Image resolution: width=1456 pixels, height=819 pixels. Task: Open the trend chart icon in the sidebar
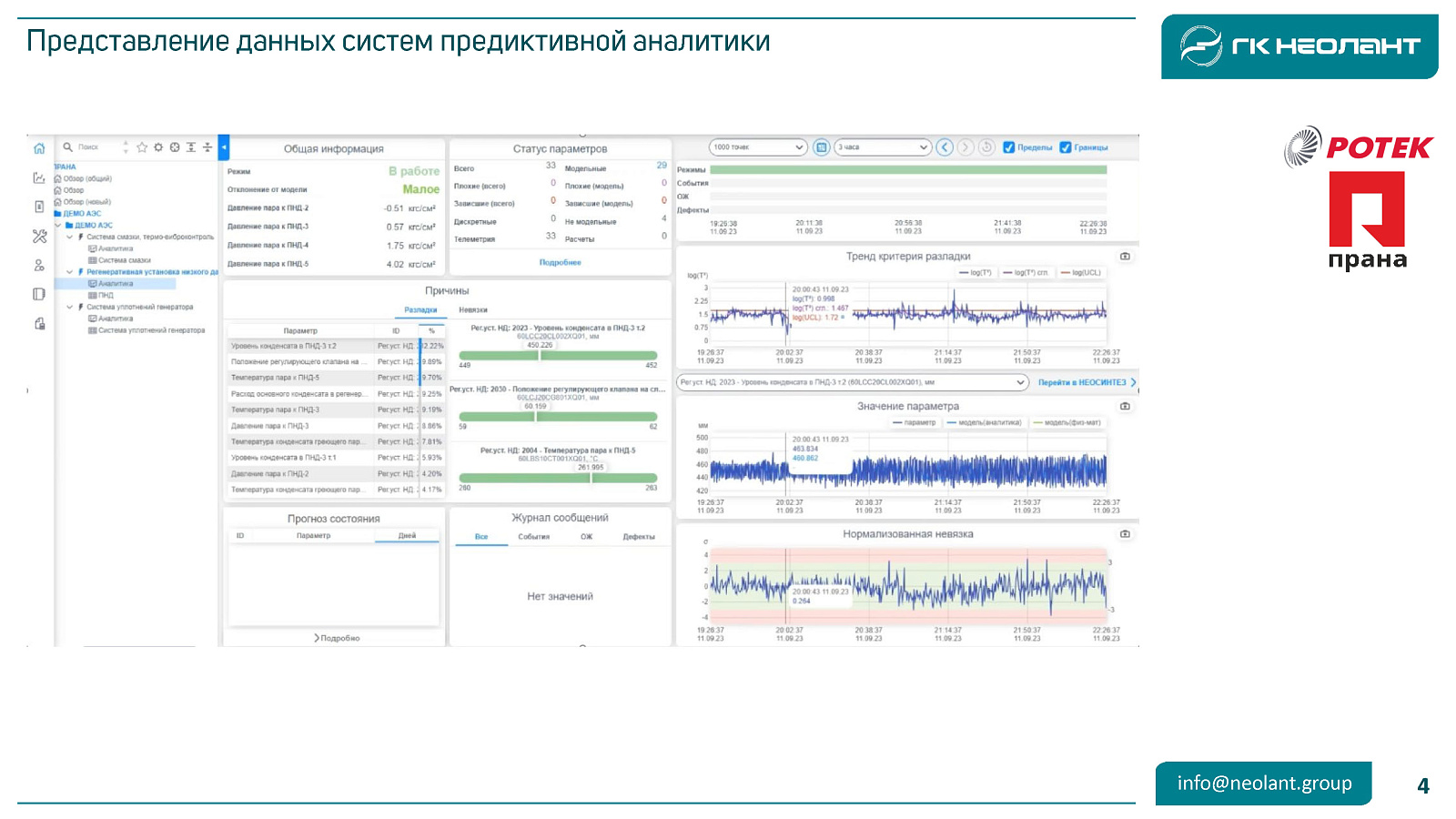[39, 178]
